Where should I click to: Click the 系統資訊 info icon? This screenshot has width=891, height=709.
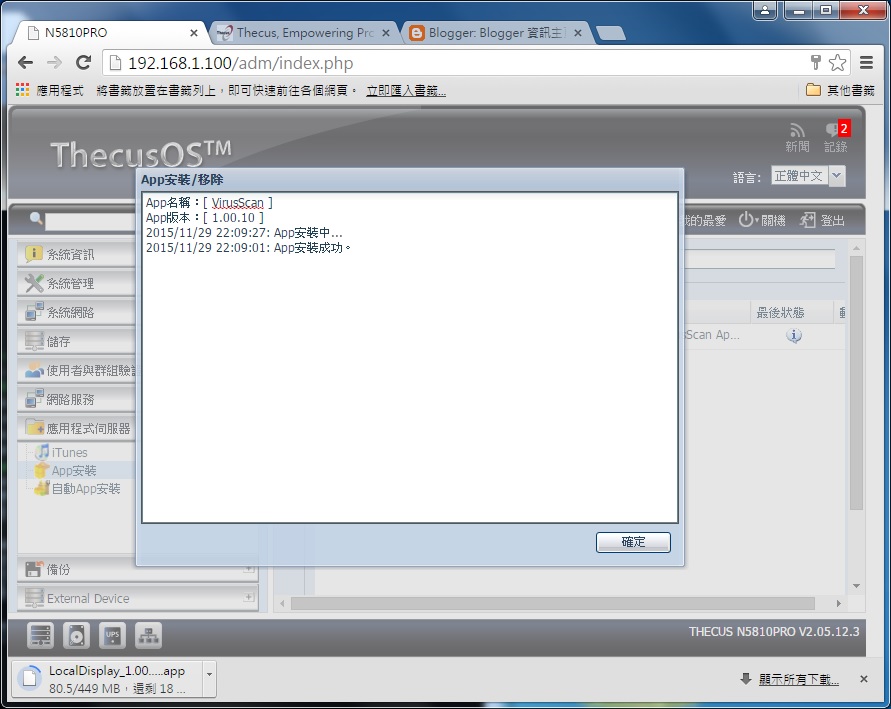(x=34, y=253)
